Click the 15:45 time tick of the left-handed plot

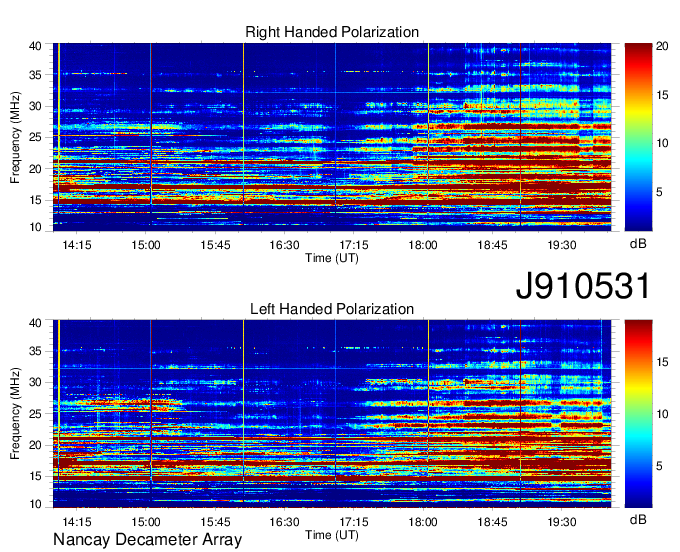(x=215, y=522)
